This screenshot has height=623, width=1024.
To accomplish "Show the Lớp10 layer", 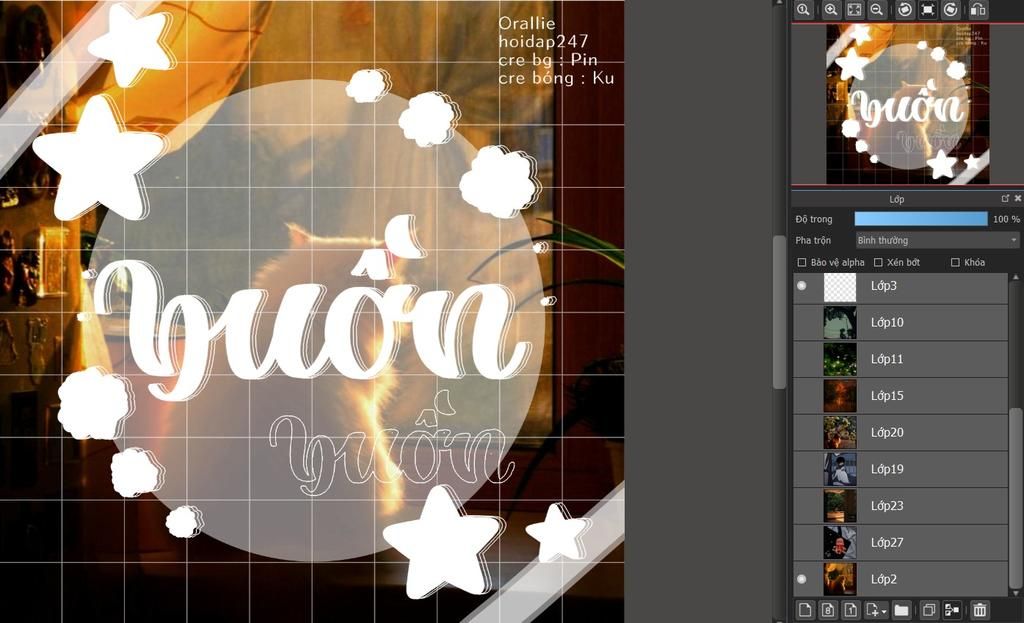I will tap(802, 323).
